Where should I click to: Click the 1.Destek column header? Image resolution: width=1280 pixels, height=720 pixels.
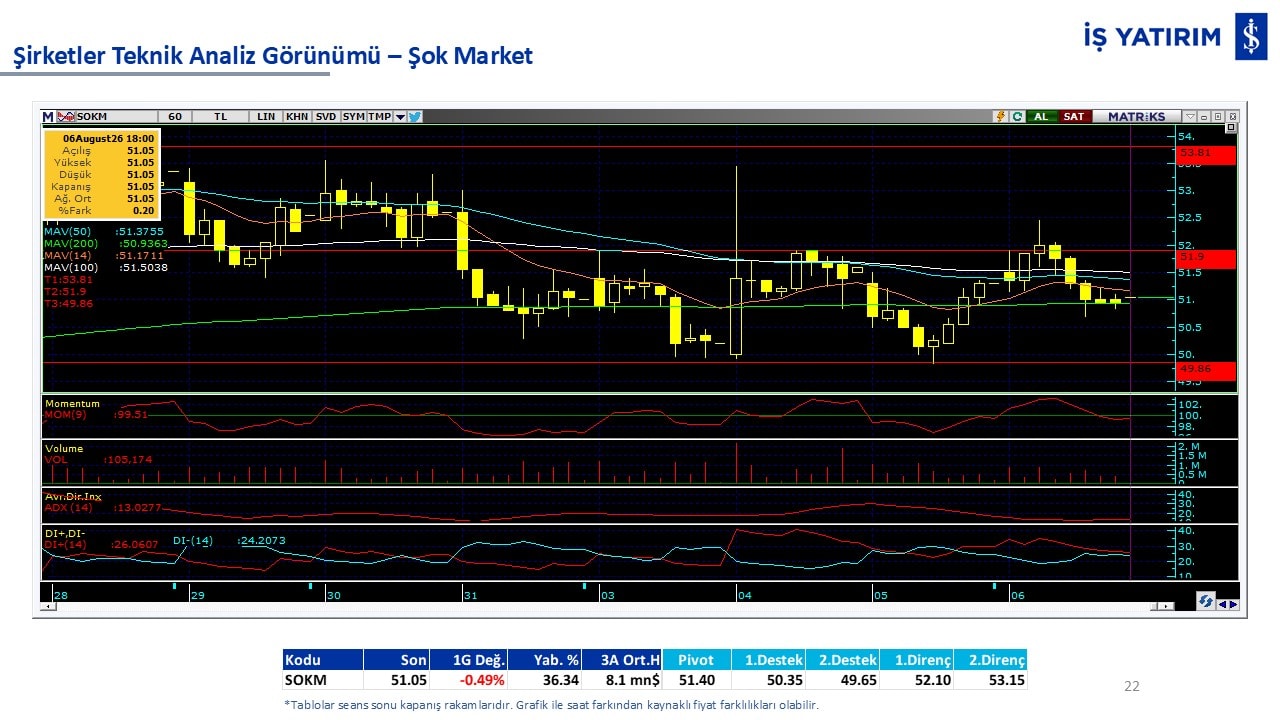[x=768, y=660]
